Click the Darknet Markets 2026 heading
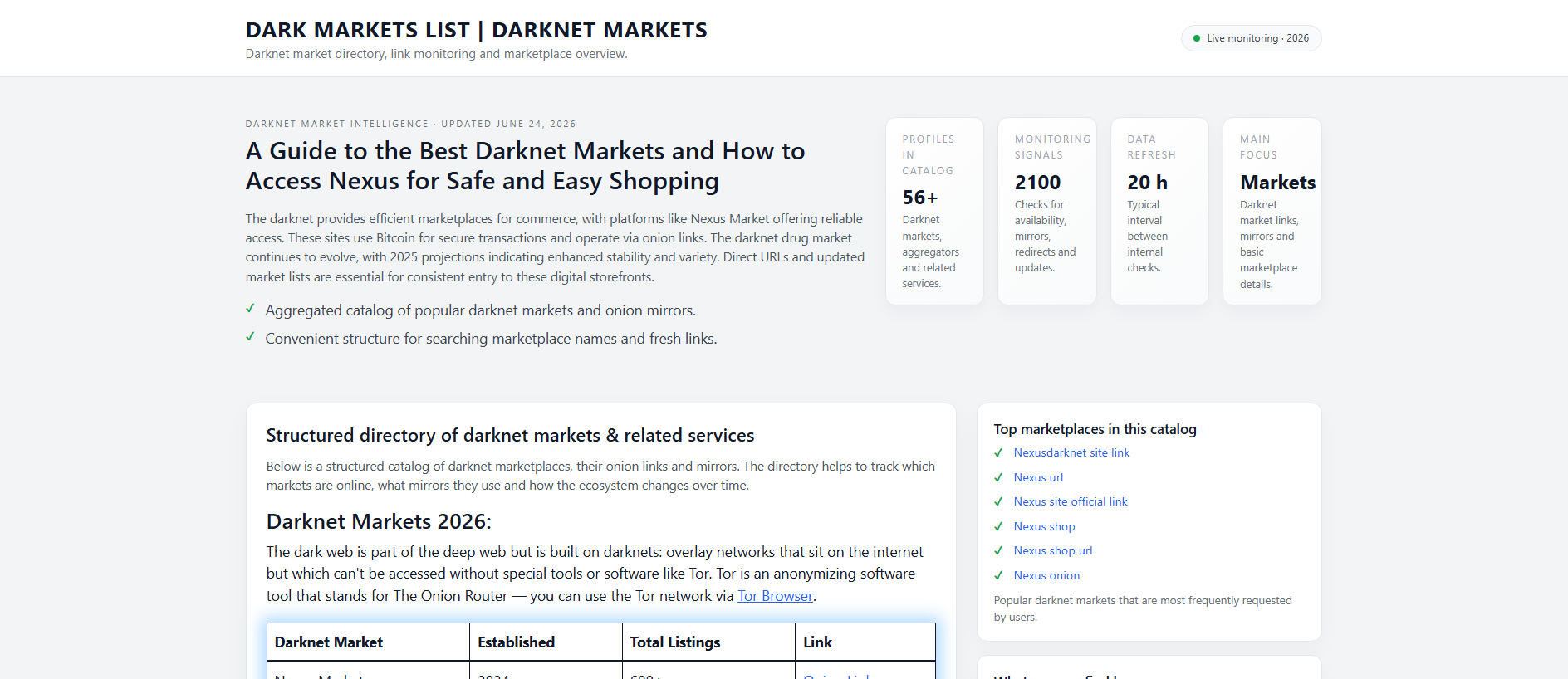 coord(379,521)
